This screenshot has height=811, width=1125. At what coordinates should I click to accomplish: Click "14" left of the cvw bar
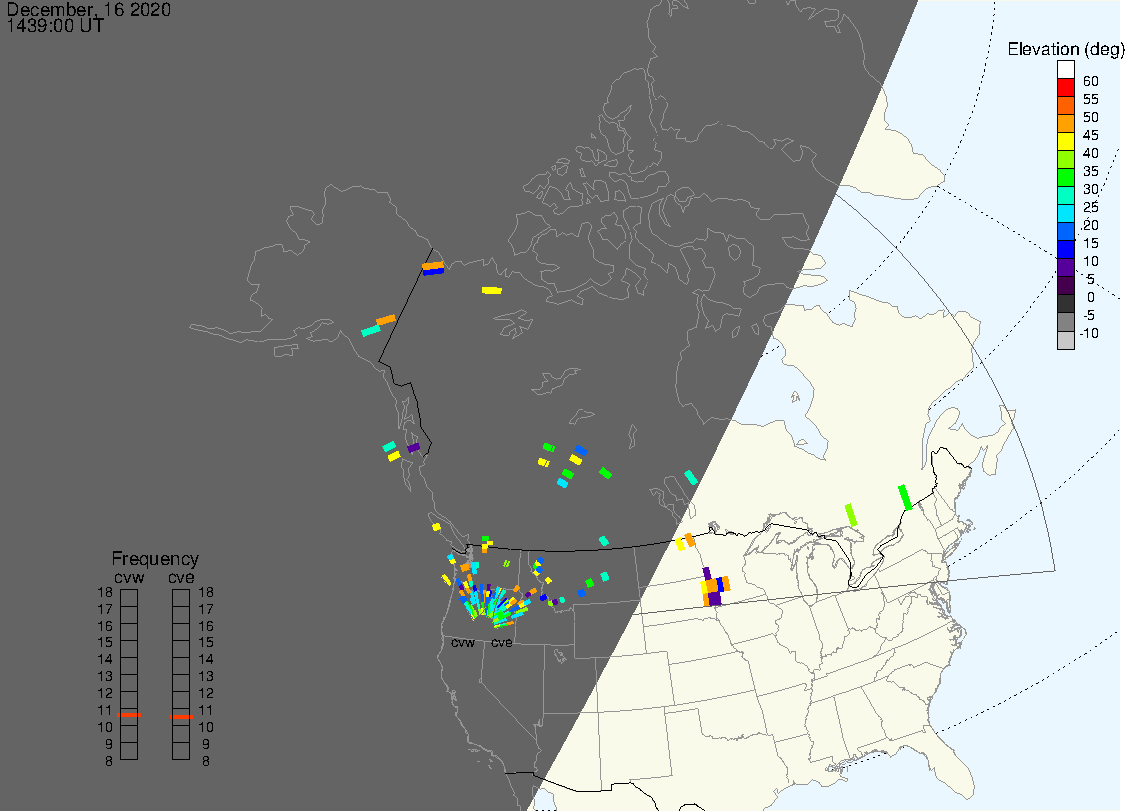[105, 659]
